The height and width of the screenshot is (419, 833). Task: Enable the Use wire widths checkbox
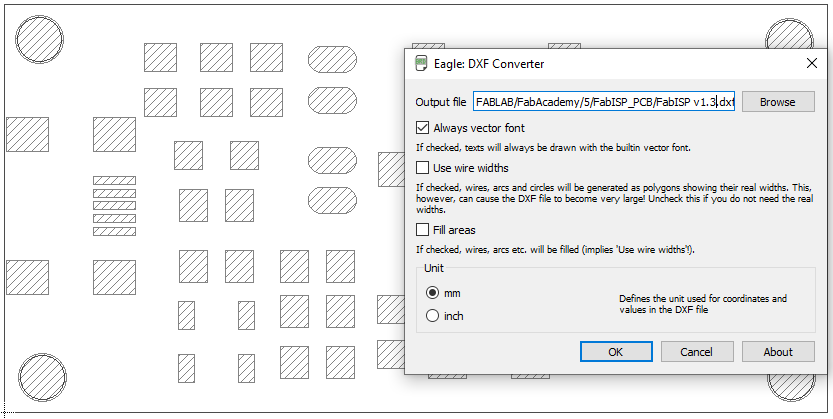[423, 168]
